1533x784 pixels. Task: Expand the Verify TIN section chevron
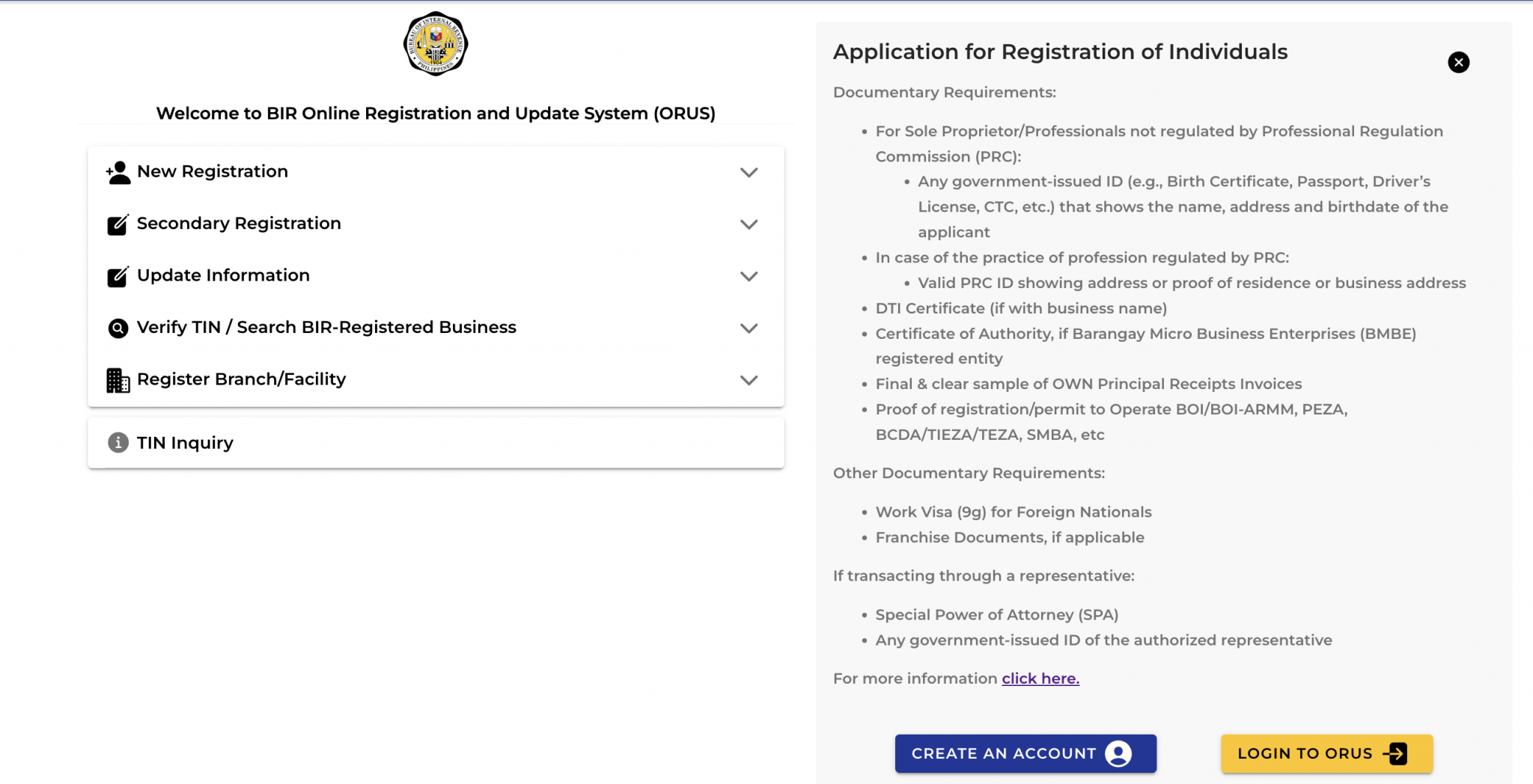[x=748, y=328]
